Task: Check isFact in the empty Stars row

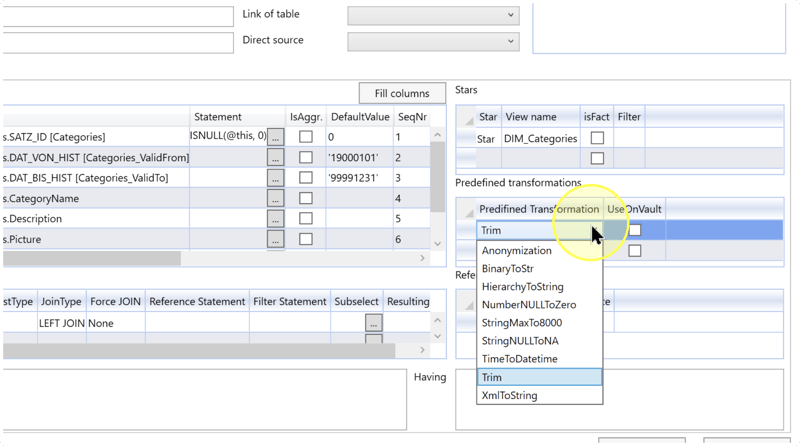Action: point(597,158)
